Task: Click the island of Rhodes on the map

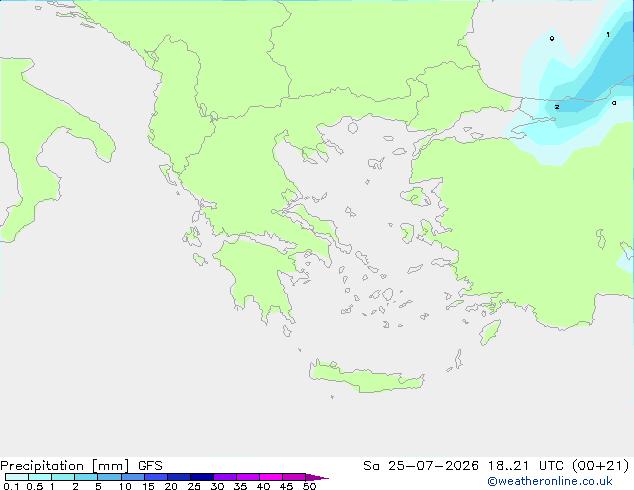Action: [x=490, y=332]
